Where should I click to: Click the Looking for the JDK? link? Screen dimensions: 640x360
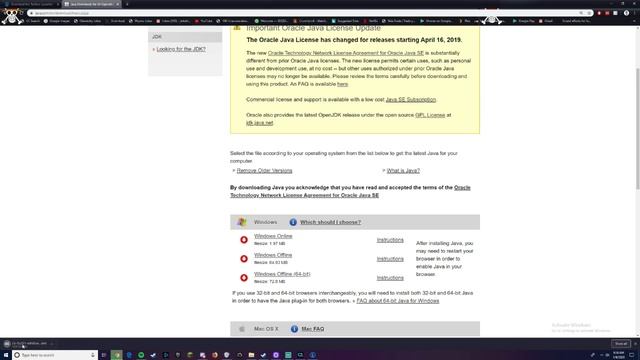click(181, 49)
